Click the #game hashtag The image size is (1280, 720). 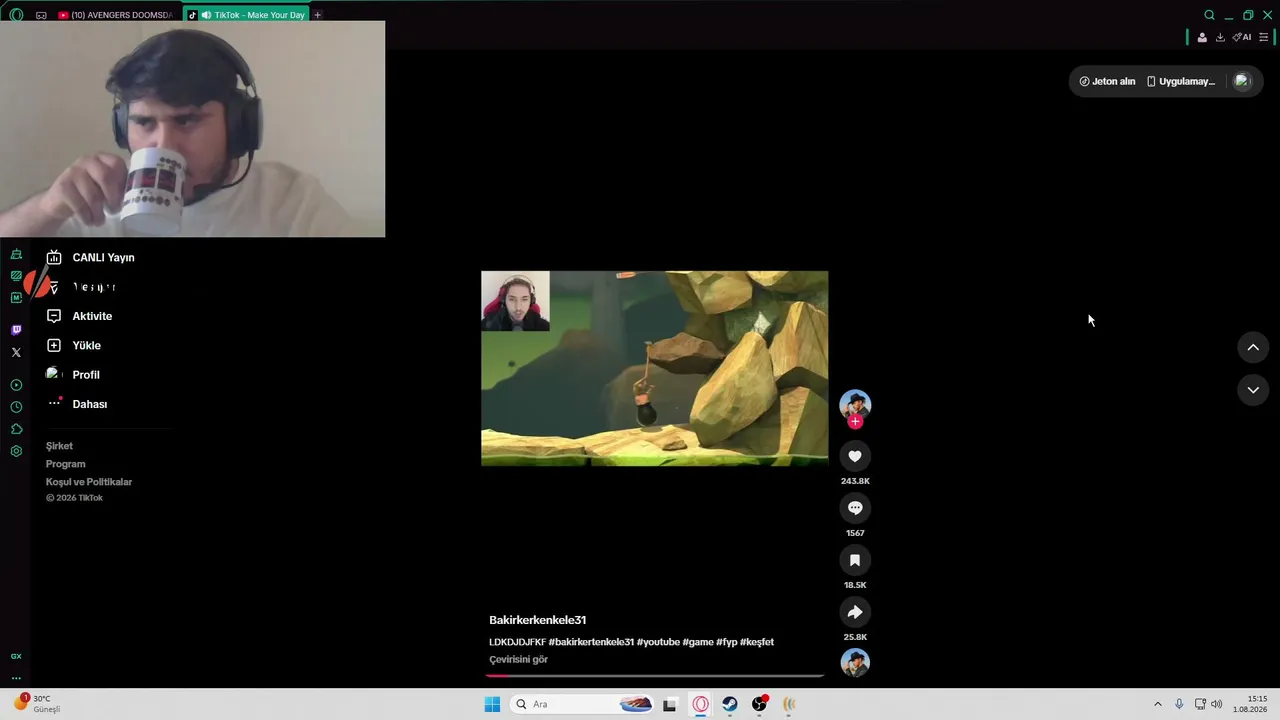point(698,642)
